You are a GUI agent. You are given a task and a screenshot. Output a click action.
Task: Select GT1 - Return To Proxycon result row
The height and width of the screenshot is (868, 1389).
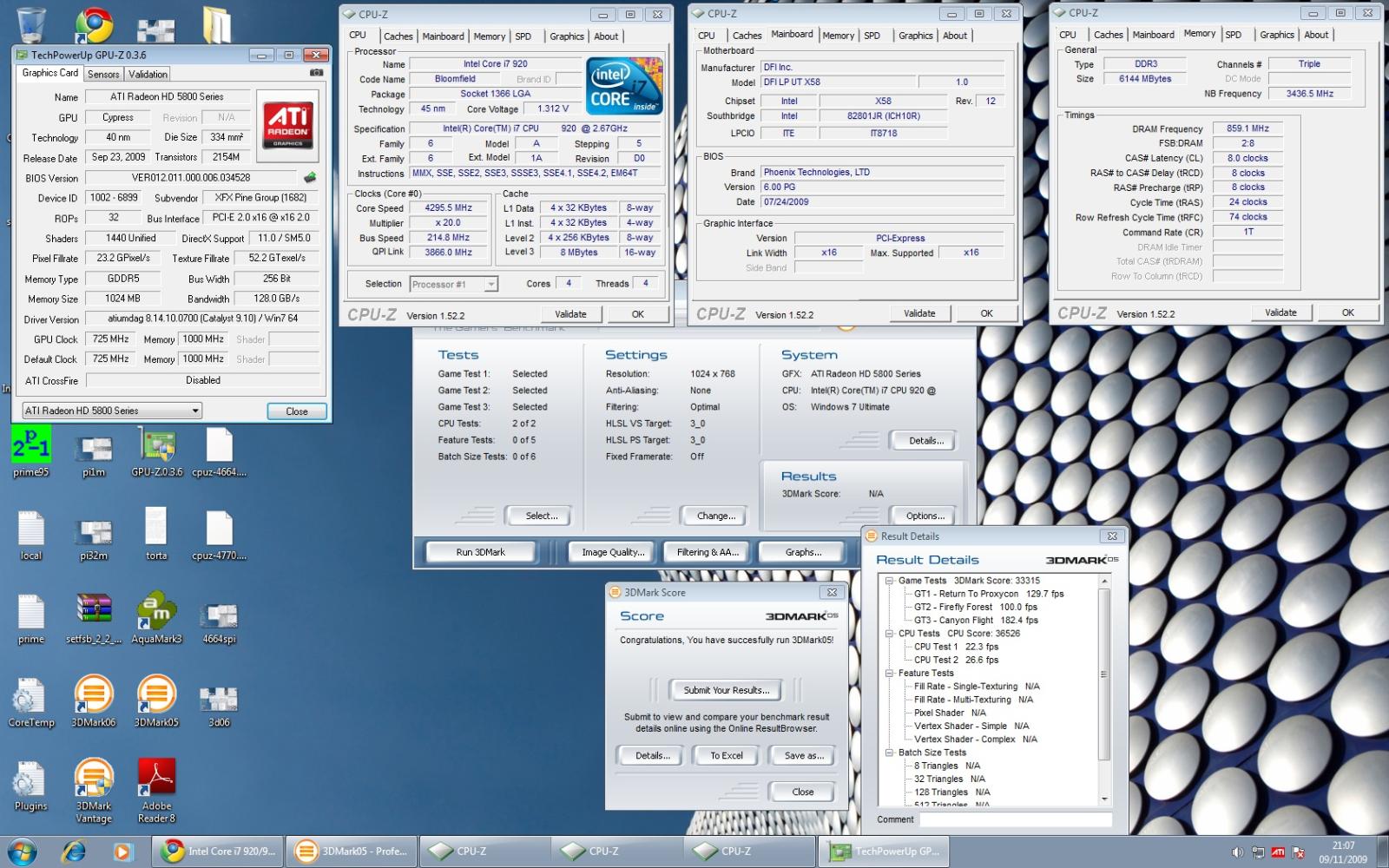point(988,594)
